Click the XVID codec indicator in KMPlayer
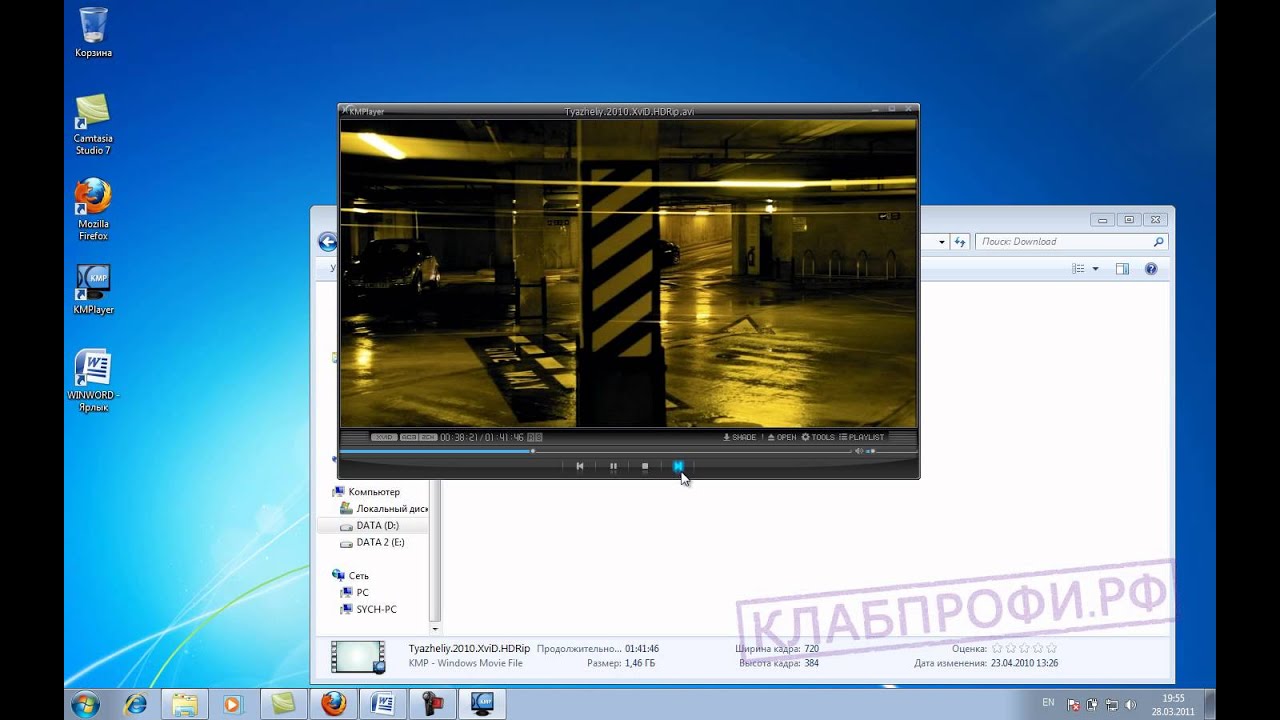 [x=384, y=437]
